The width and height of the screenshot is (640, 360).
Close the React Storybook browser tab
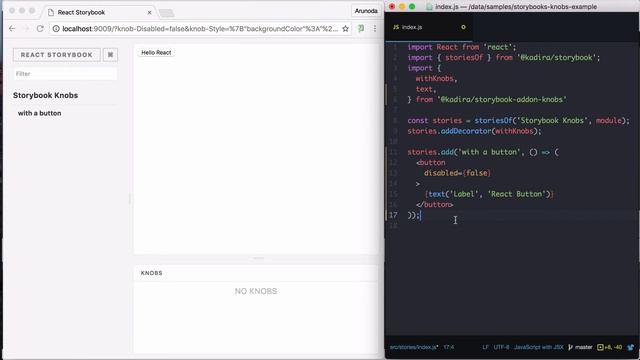pyautogui.click(x=149, y=13)
